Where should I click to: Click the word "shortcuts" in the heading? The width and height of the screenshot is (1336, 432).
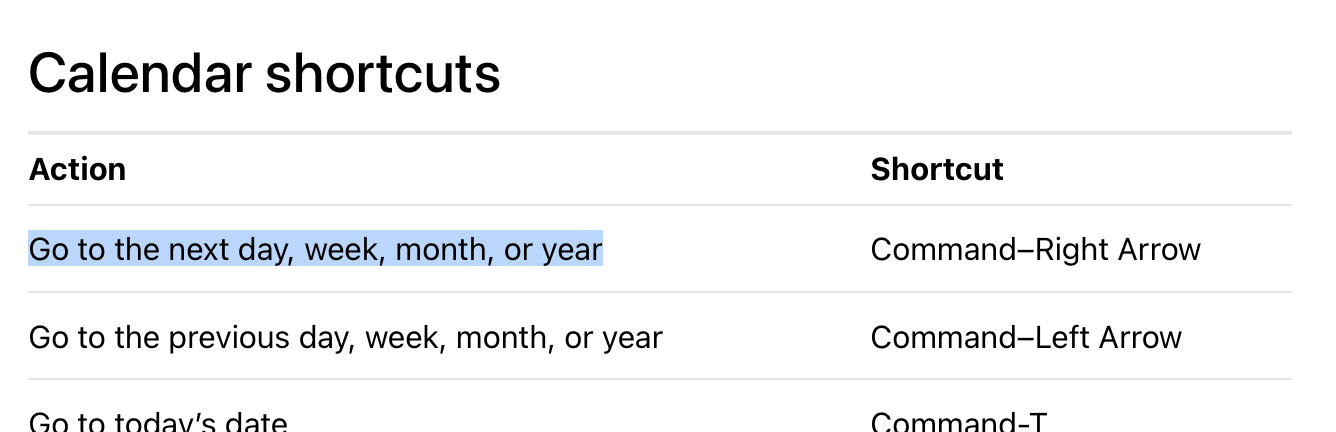[383, 74]
